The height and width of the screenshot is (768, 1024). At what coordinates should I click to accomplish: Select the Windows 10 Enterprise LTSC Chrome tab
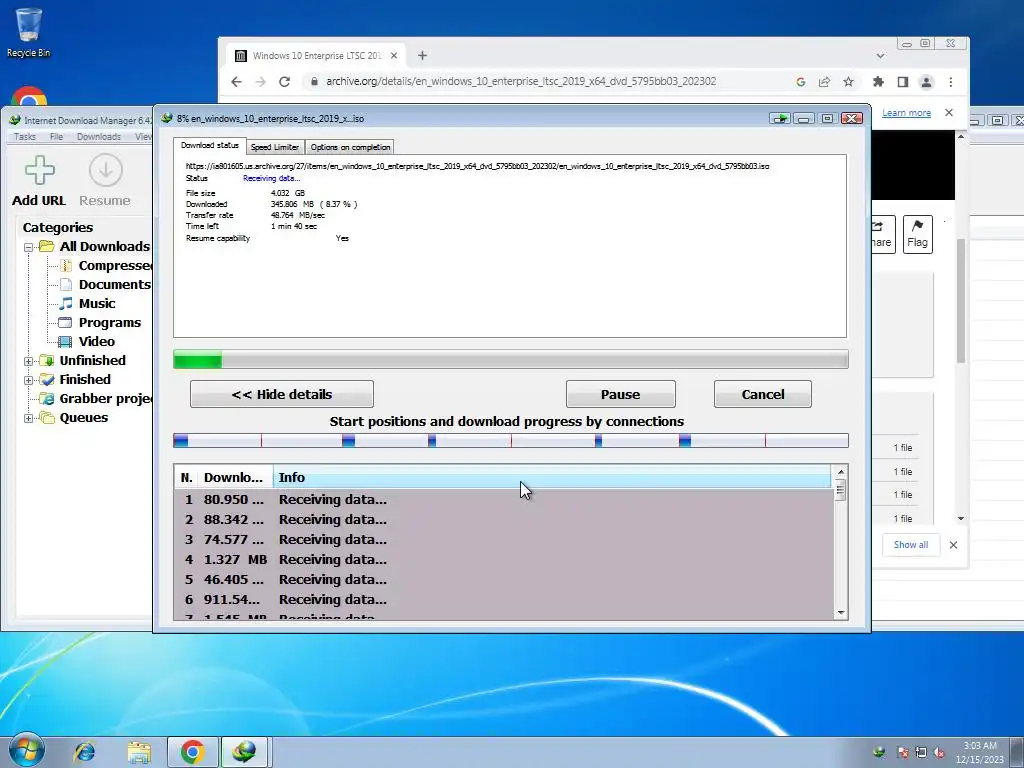point(317,56)
